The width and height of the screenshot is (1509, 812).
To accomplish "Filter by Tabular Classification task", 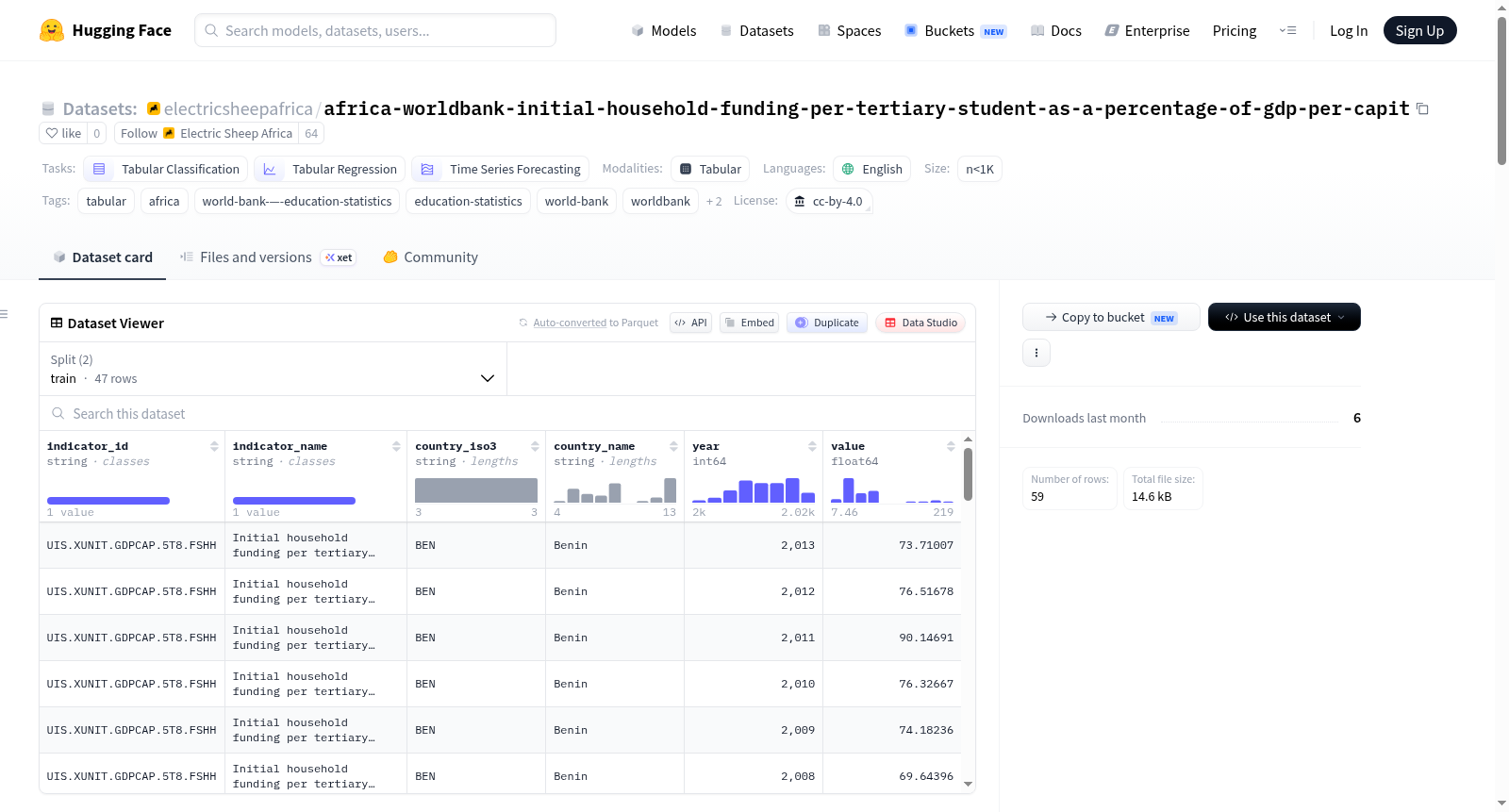I will pyautogui.click(x=166, y=169).
